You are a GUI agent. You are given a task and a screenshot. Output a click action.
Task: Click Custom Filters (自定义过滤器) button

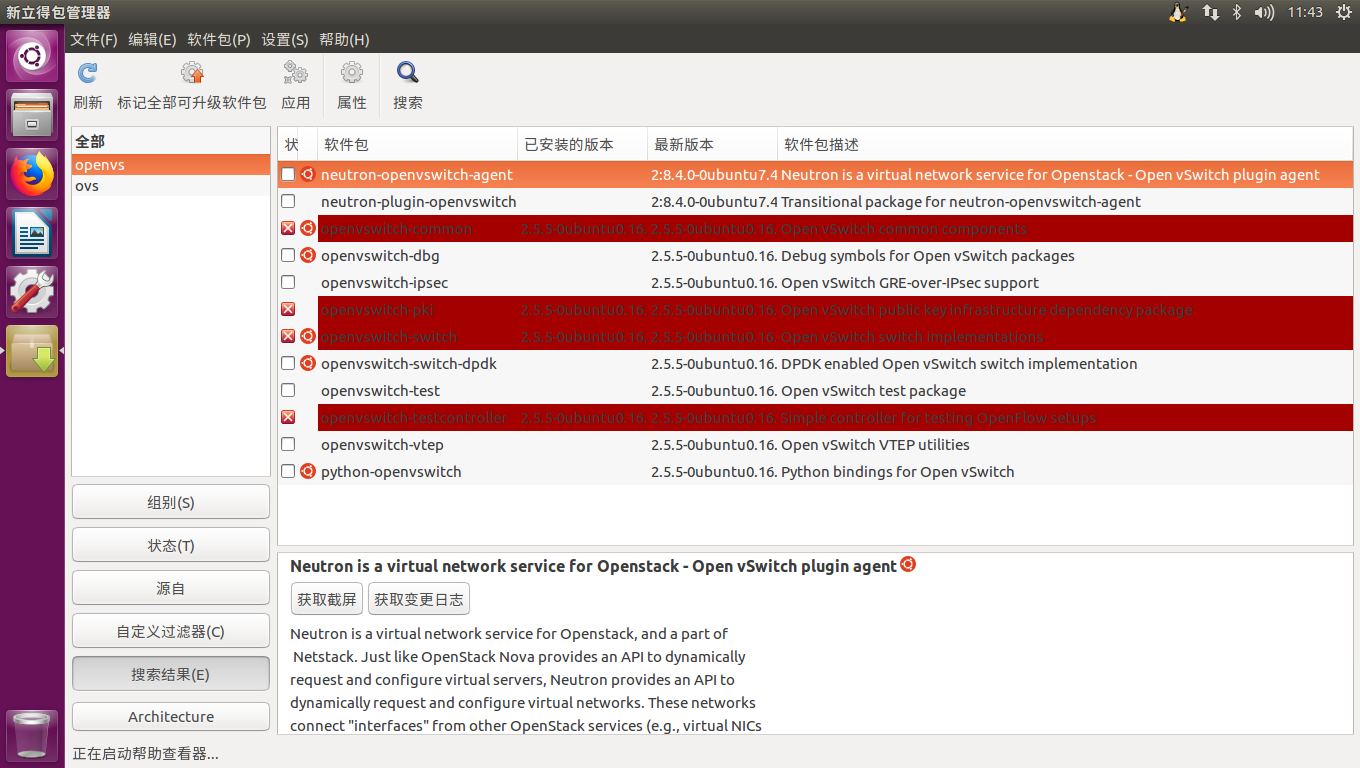pyautogui.click(x=171, y=631)
